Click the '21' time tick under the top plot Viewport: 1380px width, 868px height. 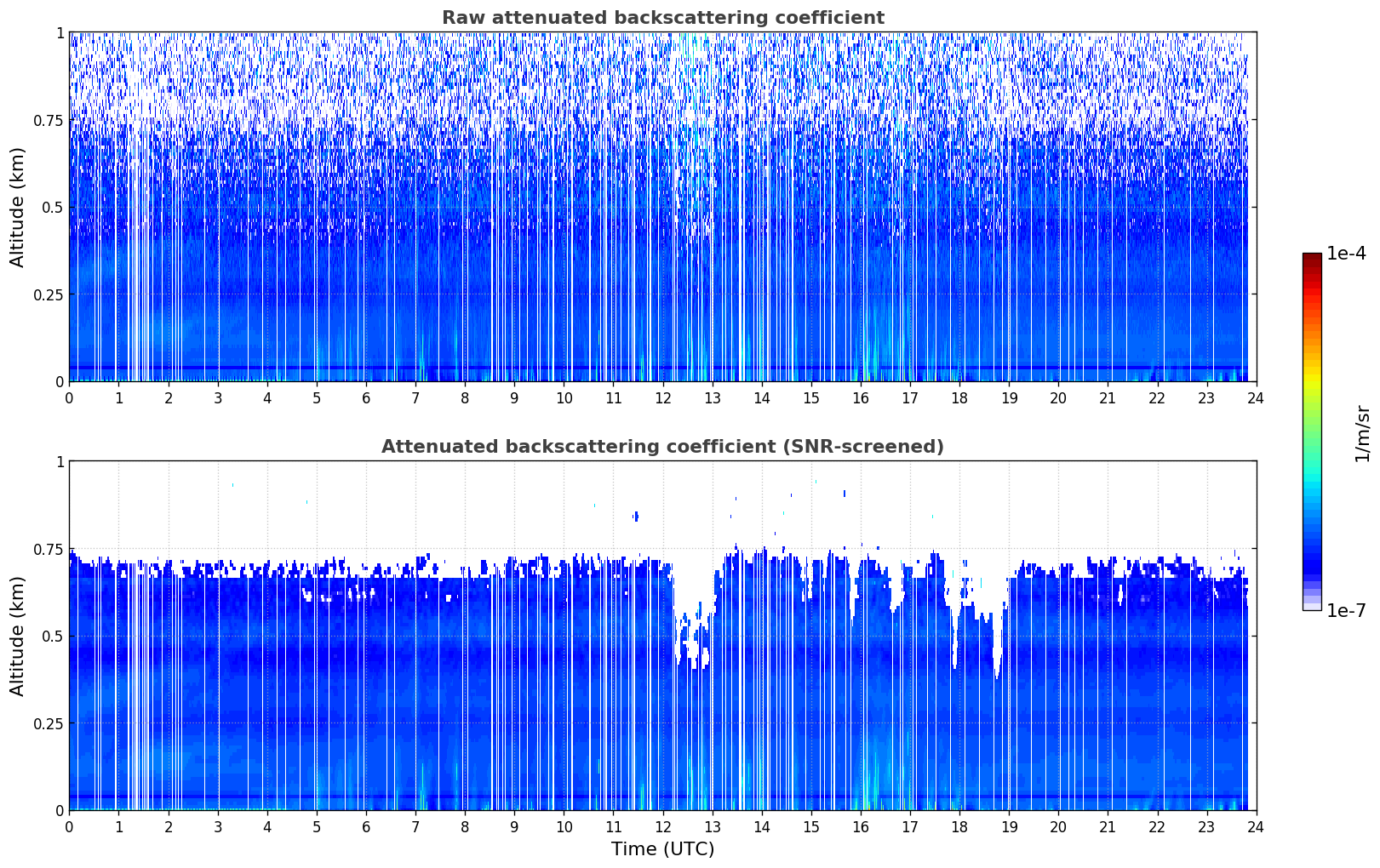[x=1108, y=397]
